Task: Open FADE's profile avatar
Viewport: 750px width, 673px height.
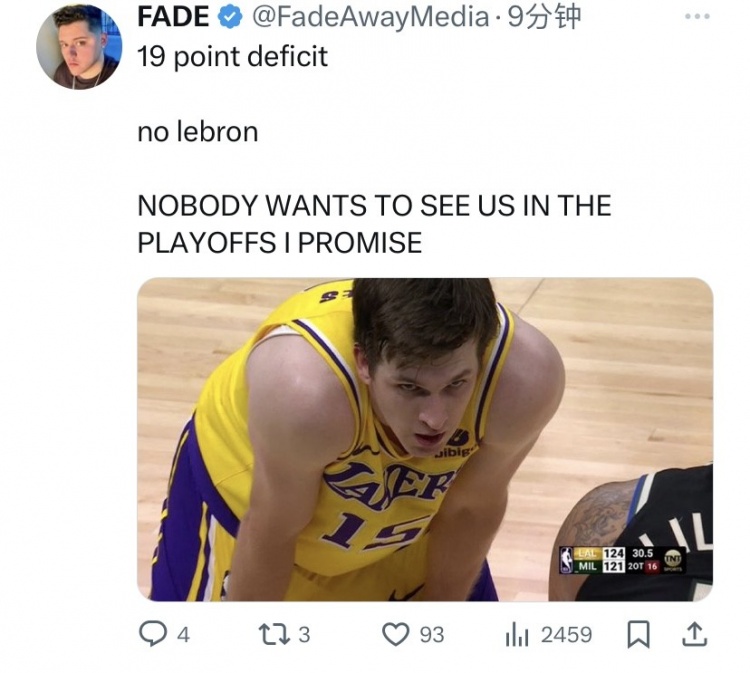Action: 79,46
